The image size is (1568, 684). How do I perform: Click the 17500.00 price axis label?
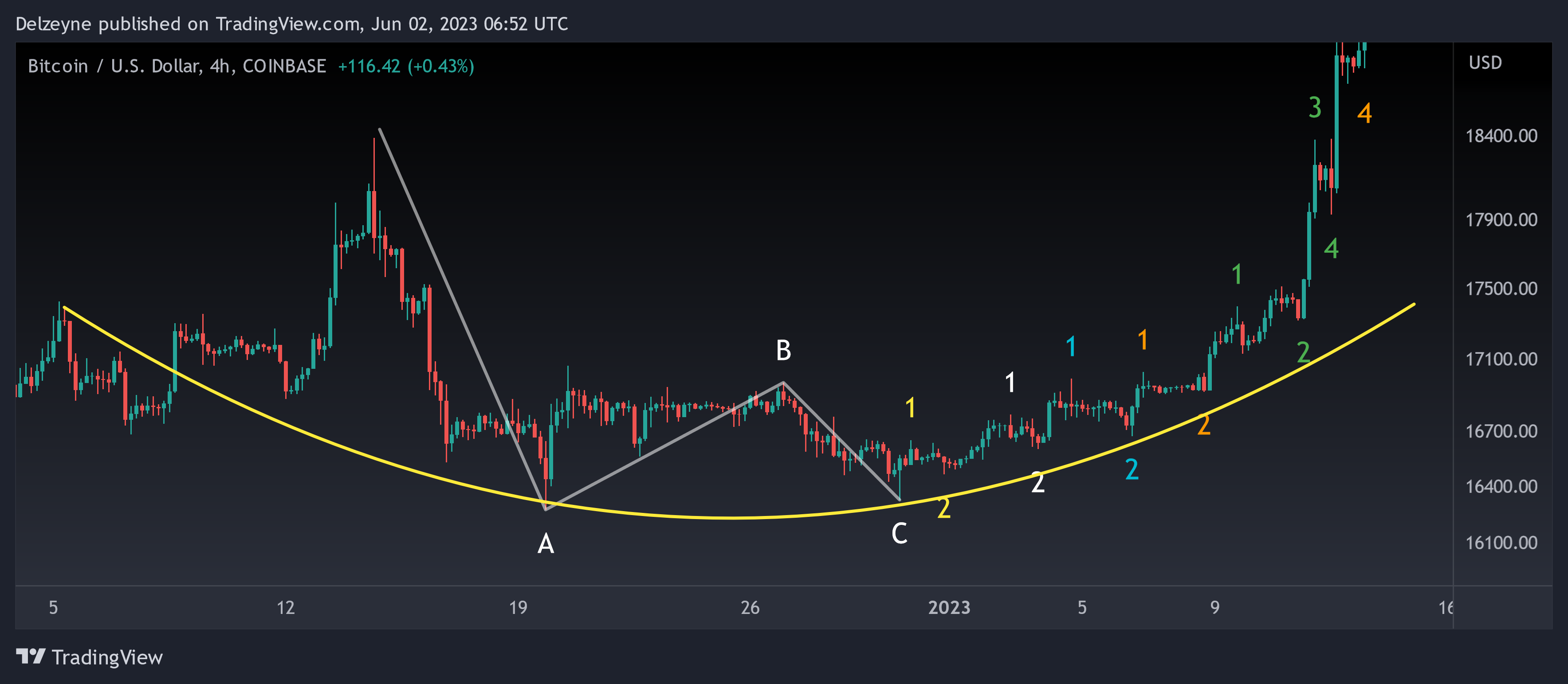click(x=1501, y=289)
